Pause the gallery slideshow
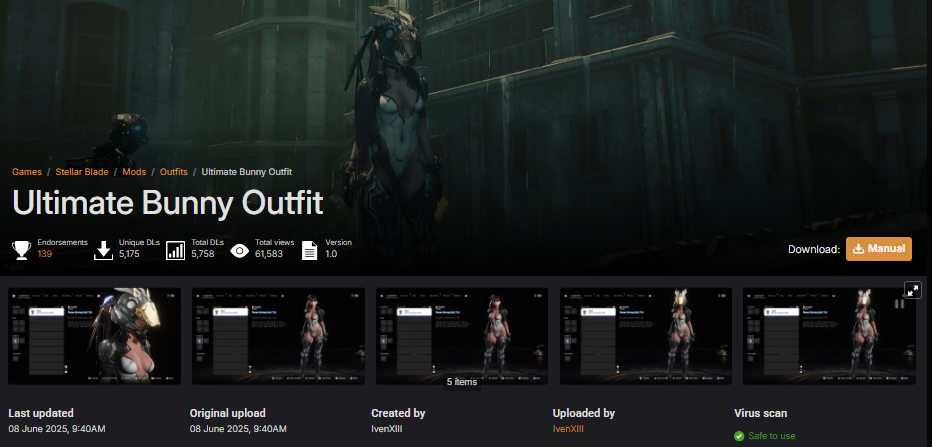 tap(899, 304)
